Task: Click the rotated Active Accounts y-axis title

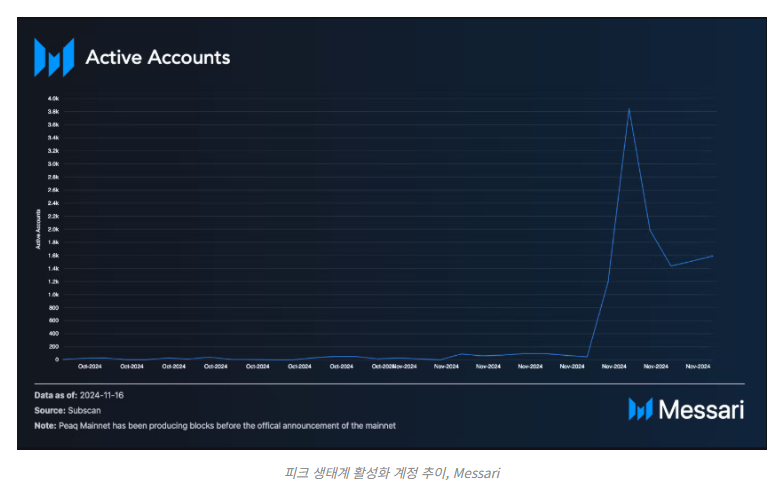Action: click(38, 229)
